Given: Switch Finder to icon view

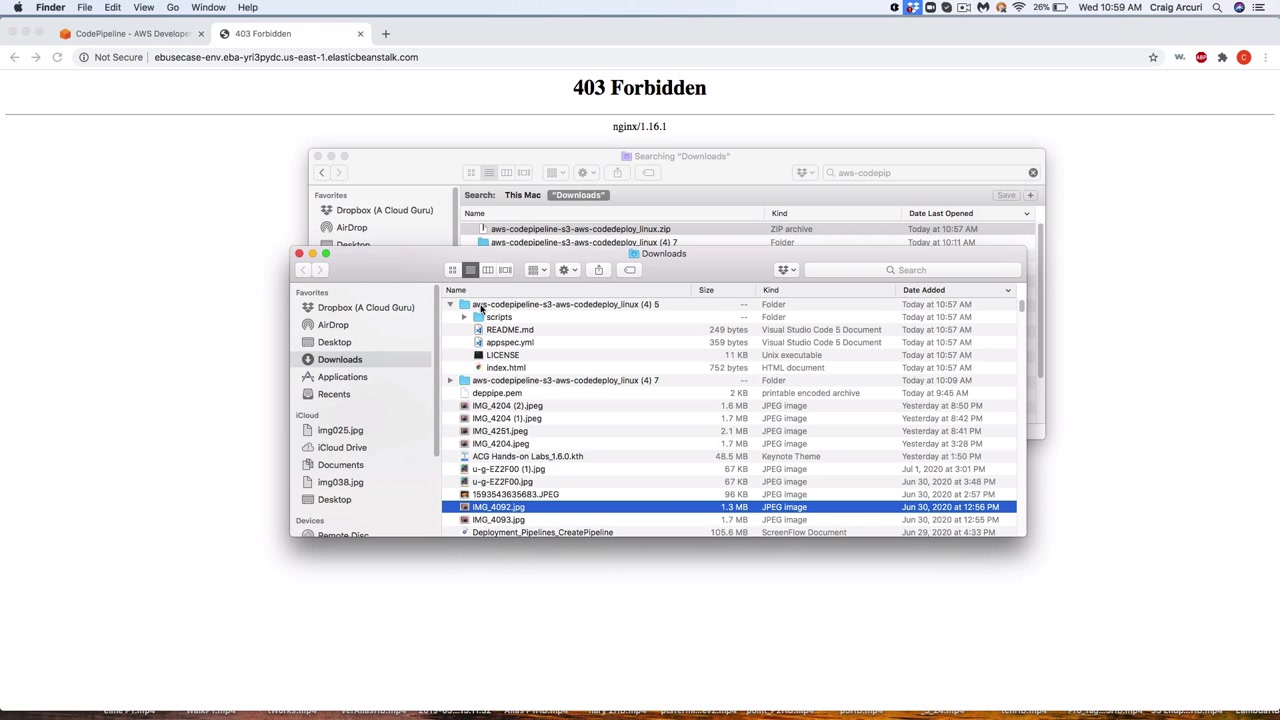Looking at the screenshot, I should pos(452,270).
